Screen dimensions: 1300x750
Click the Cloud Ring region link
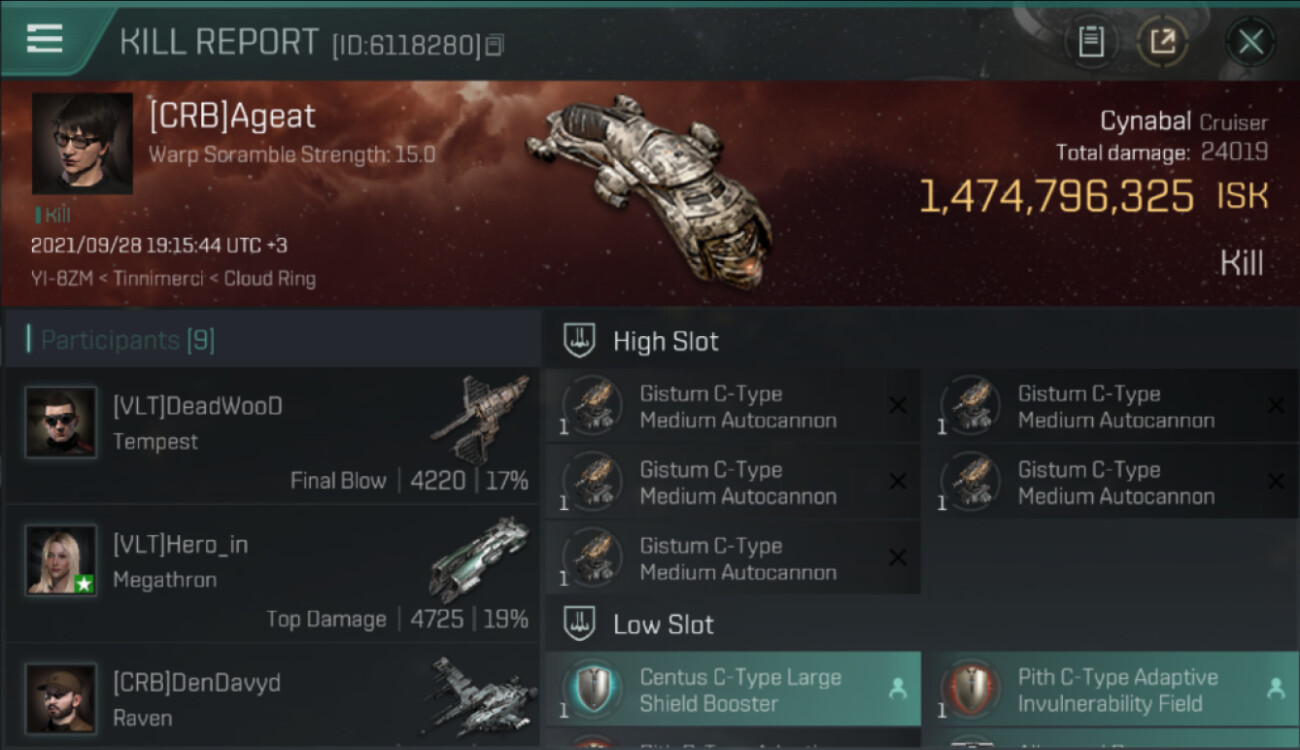click(272, 278)
